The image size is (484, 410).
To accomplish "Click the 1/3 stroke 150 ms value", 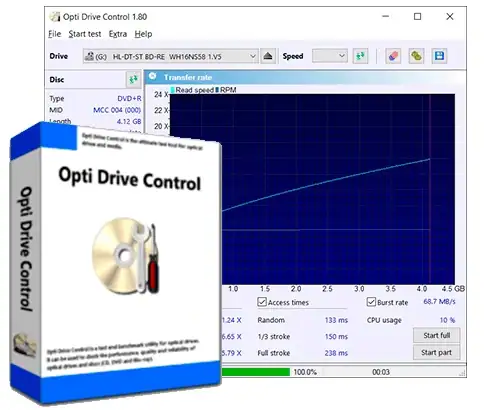I will [x=336, y=337].
